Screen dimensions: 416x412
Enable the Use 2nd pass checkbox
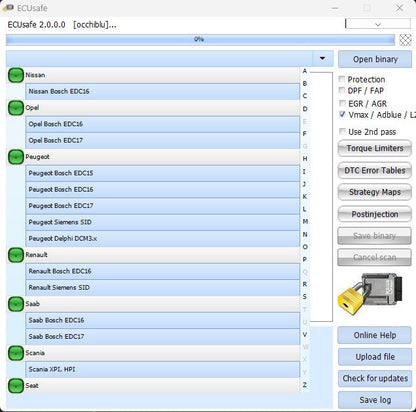[342, 131]
